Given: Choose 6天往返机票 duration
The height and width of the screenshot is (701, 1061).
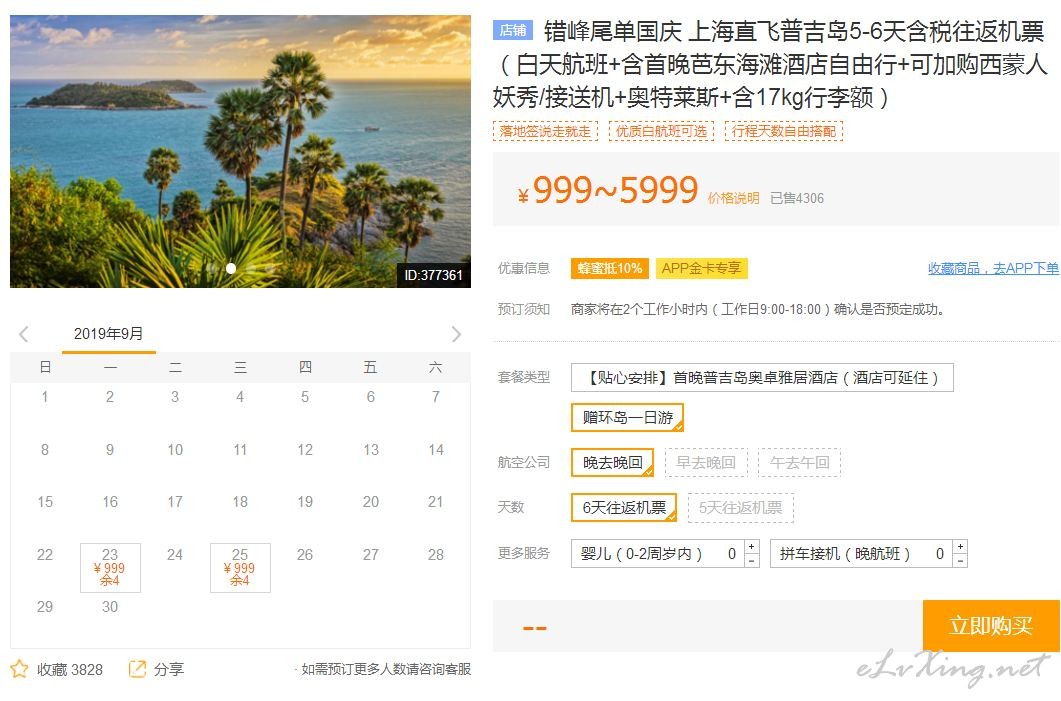Looking at the screenshot, I should tap(624, 507).
